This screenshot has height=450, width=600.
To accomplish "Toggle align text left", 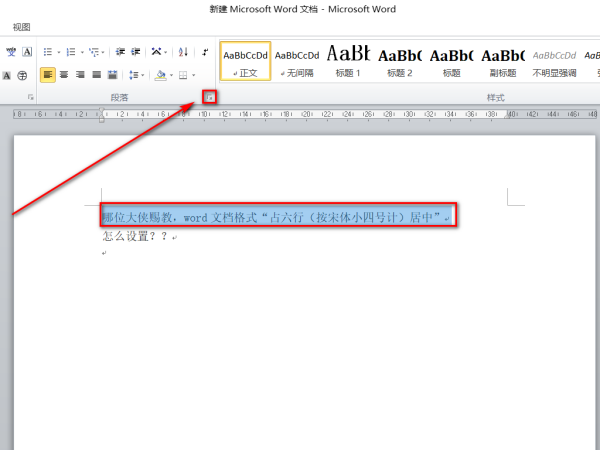I will point(48,75).
